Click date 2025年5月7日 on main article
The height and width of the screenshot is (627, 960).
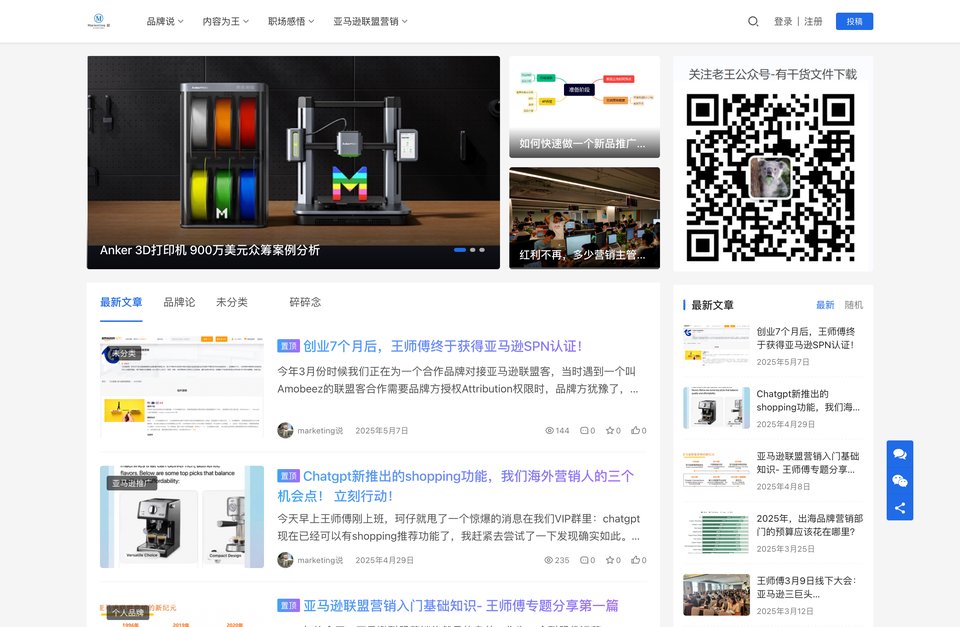[x=381, y=430]
